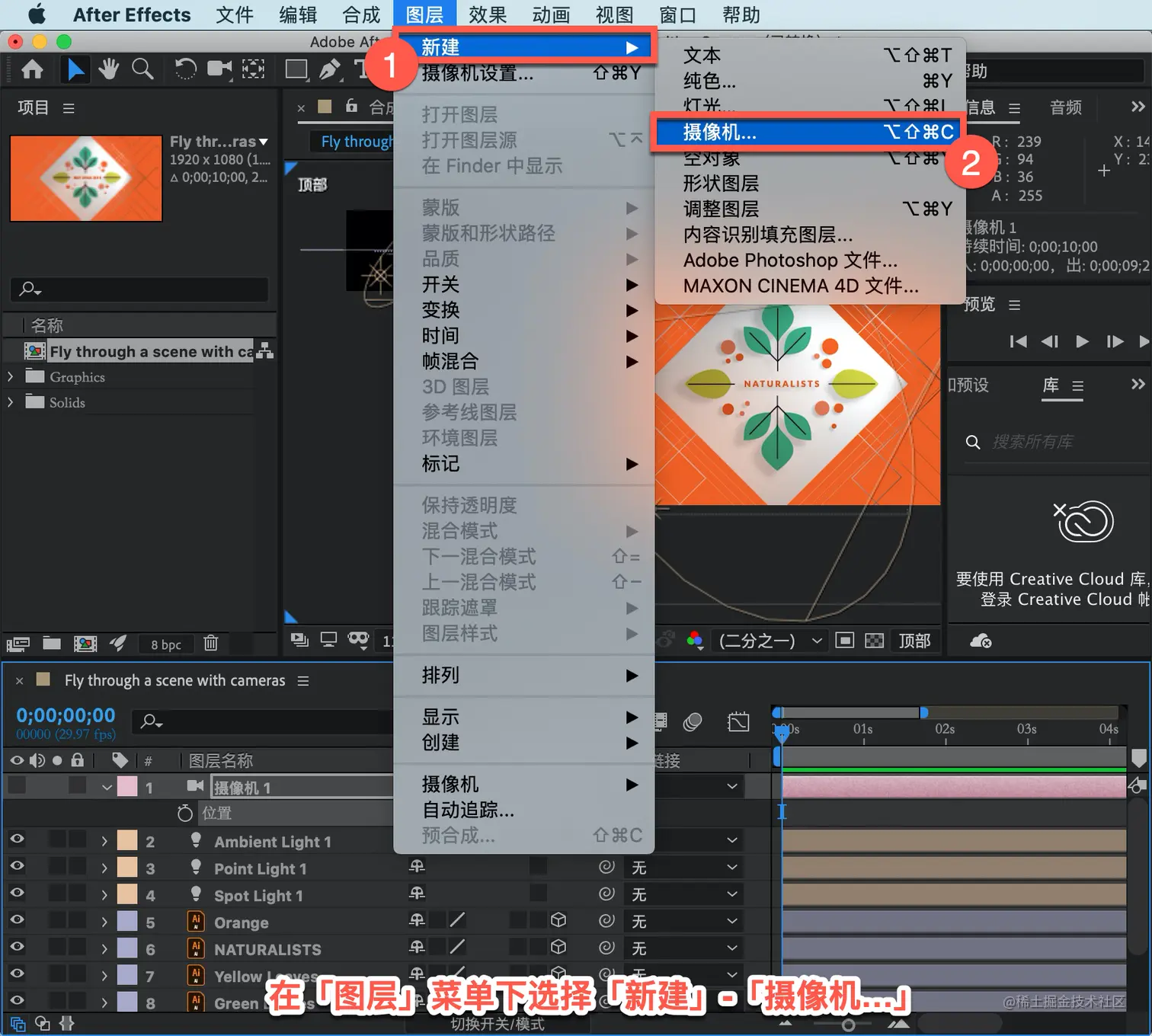Toggle the 3D layer switch for Orange
This screenshot has height=1036, width=1152.
click(x=558, y=920)
